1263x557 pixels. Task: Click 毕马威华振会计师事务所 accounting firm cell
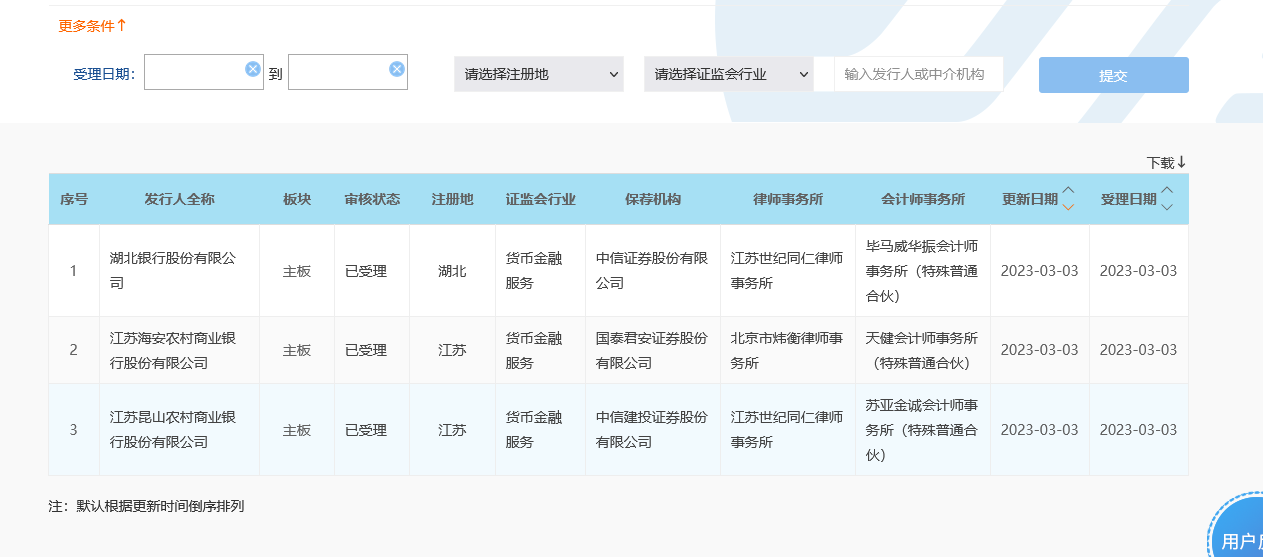pos(922,270)
